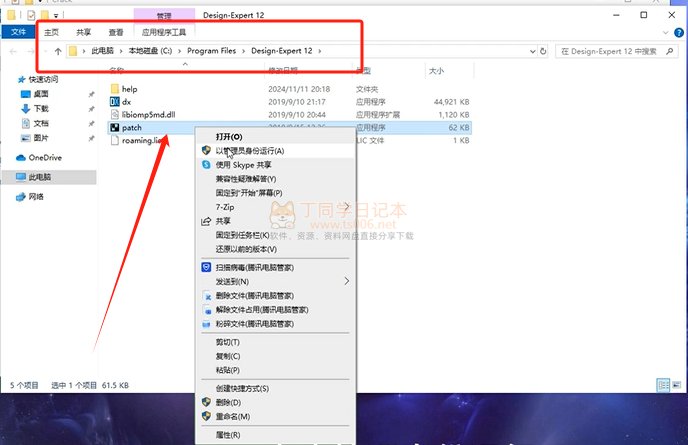688x445 pixels.
Task: Switch to details view layout
Action: coord(663,385)
